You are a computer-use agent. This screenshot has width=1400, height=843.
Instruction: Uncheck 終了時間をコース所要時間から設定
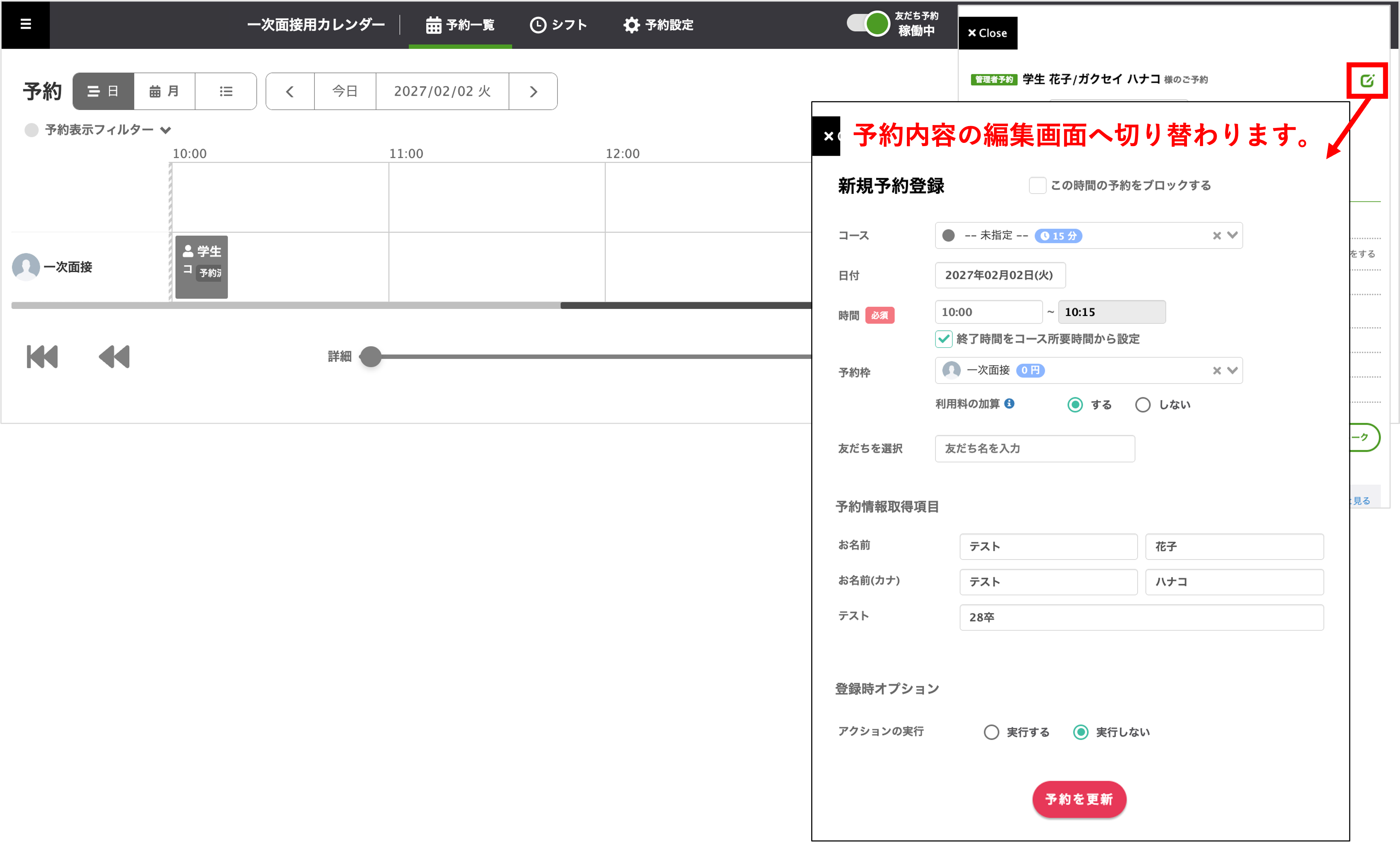(944, 339)
